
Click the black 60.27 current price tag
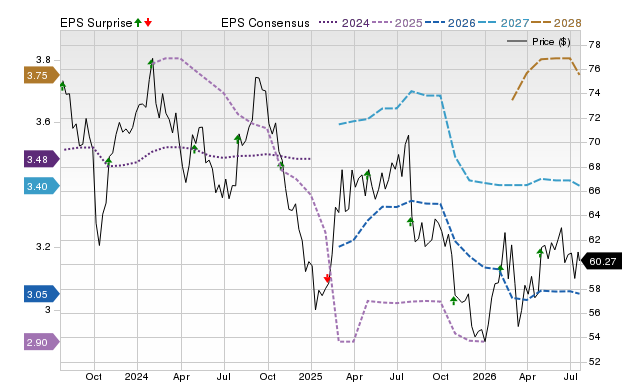click(601, 261)
